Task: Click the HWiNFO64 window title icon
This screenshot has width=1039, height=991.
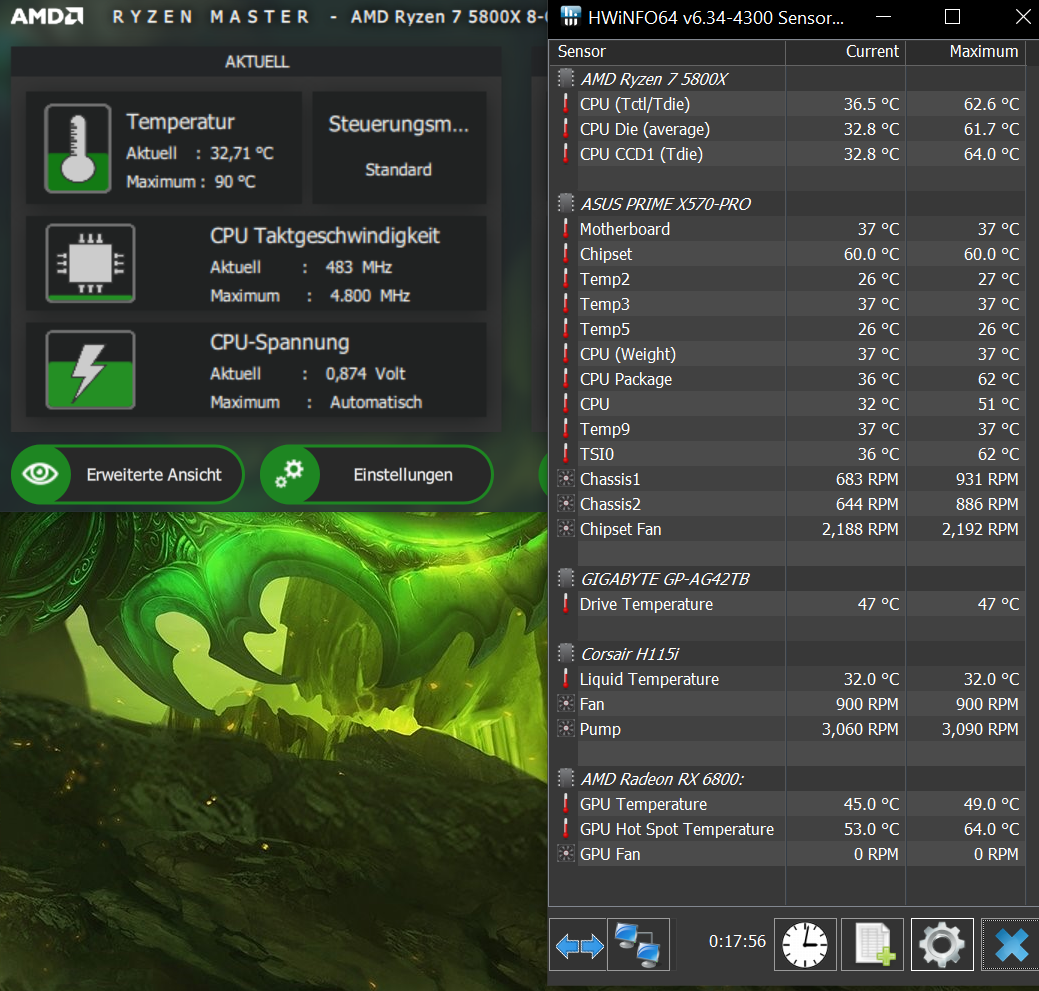Action: pos(571,17)
